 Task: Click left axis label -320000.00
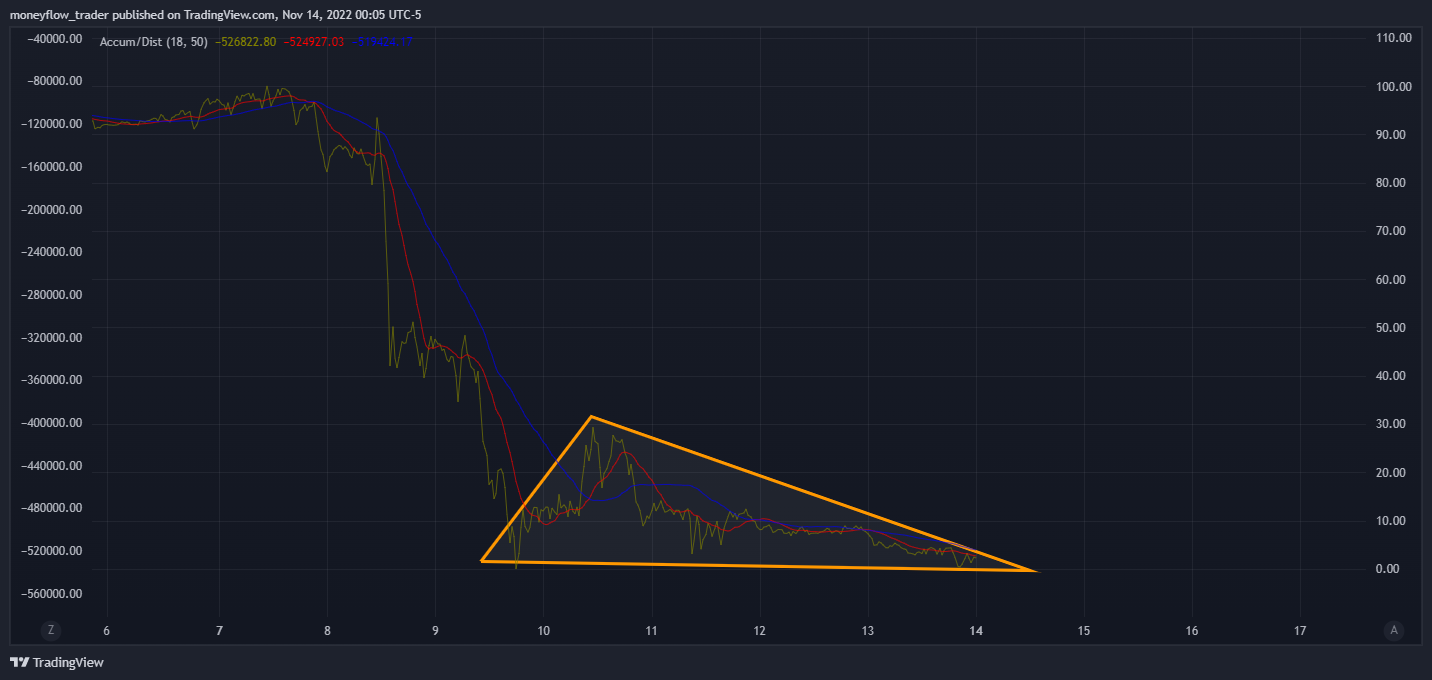[x=50, y=338]
